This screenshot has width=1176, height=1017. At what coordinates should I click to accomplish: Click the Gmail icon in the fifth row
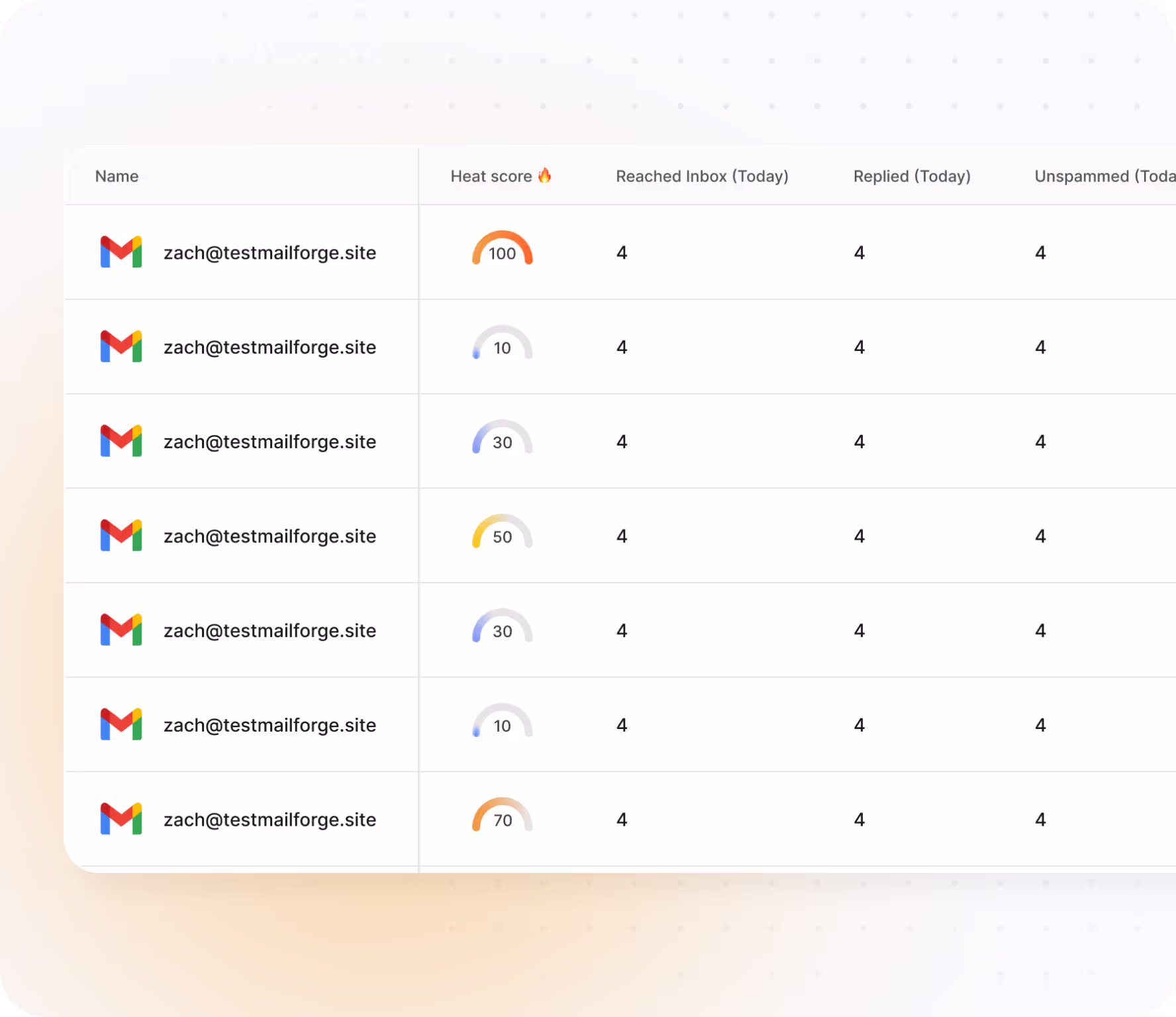pyautogui.click(x=121, y=630)
